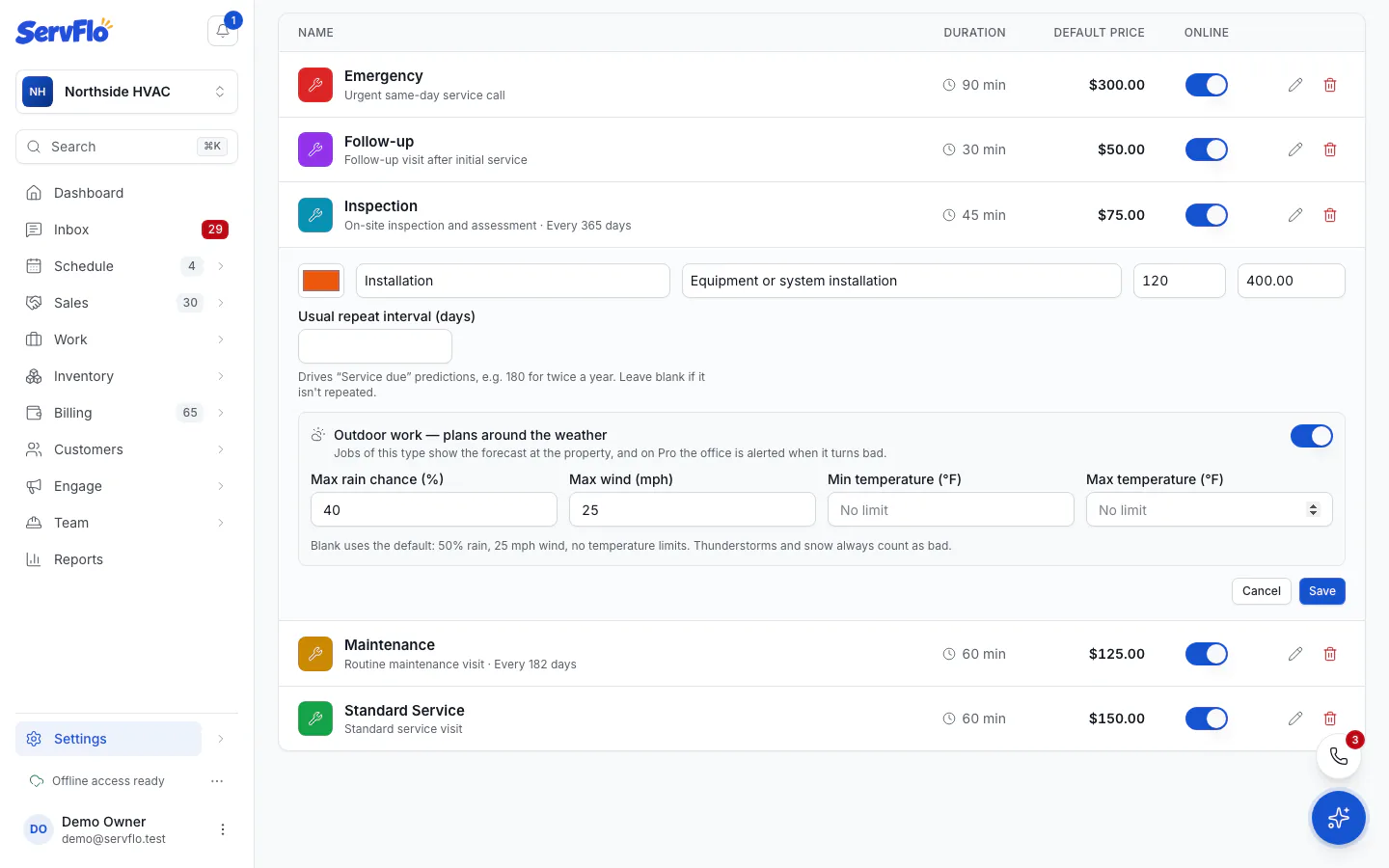Image resolution: width=1389 pixels, height=868 pixels.
Task: Edit the Maintenance service type
Action: tap(1295, 654)
